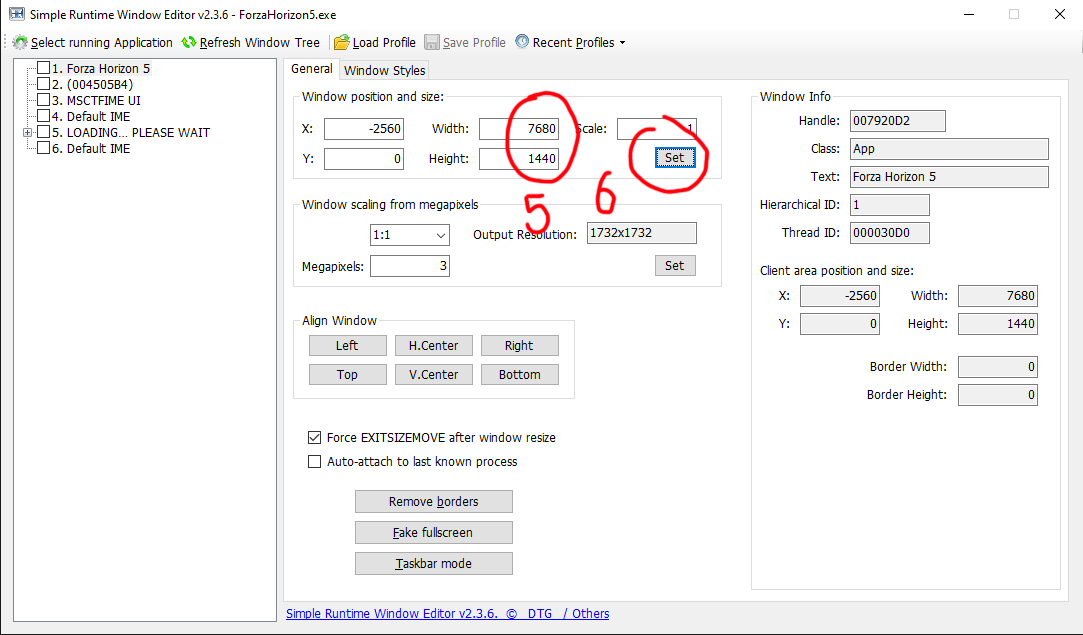Click the Width input showing 7680

[x=519, y=129]
